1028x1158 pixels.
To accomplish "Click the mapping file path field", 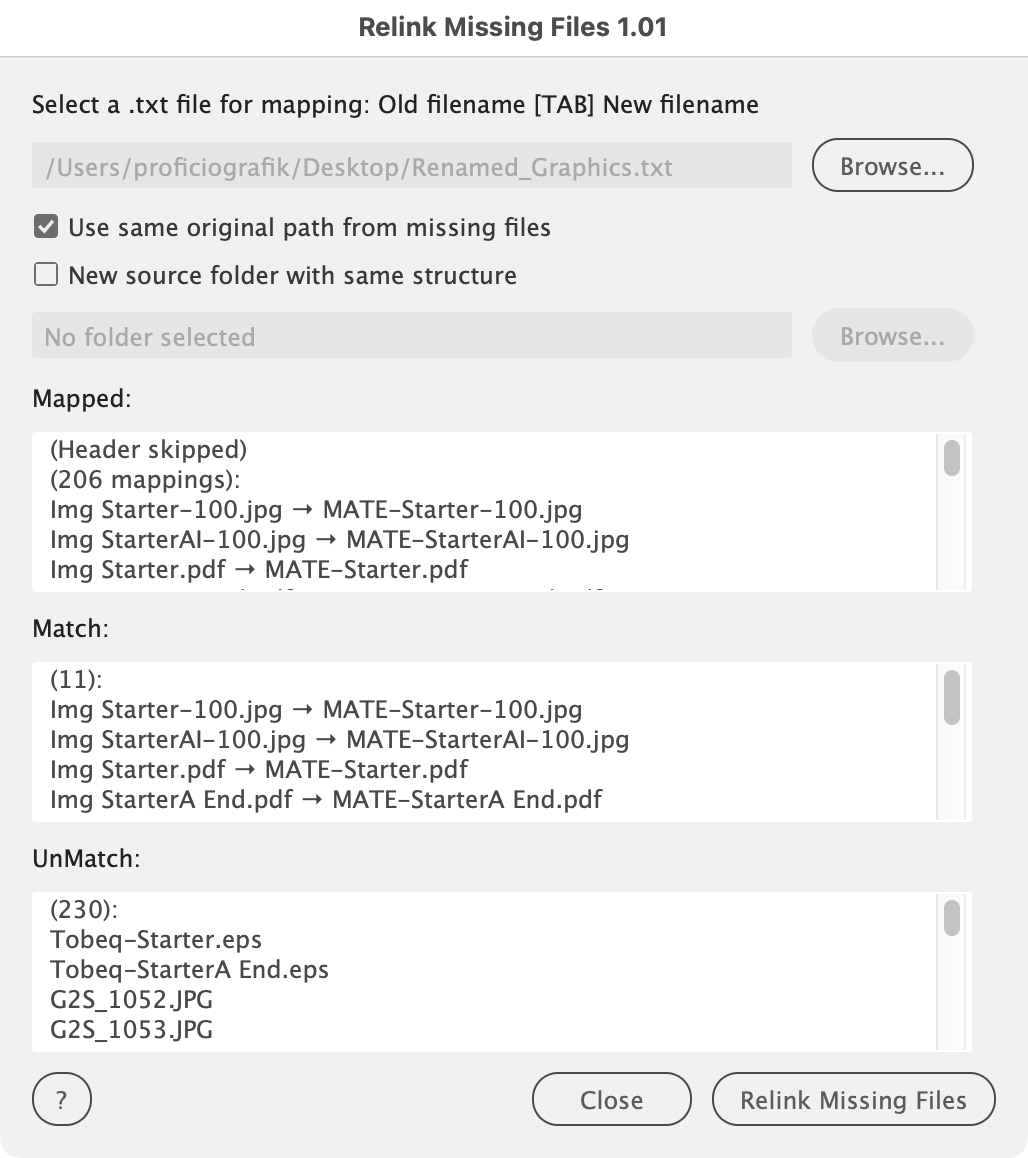I will click(x=411, y=167).
